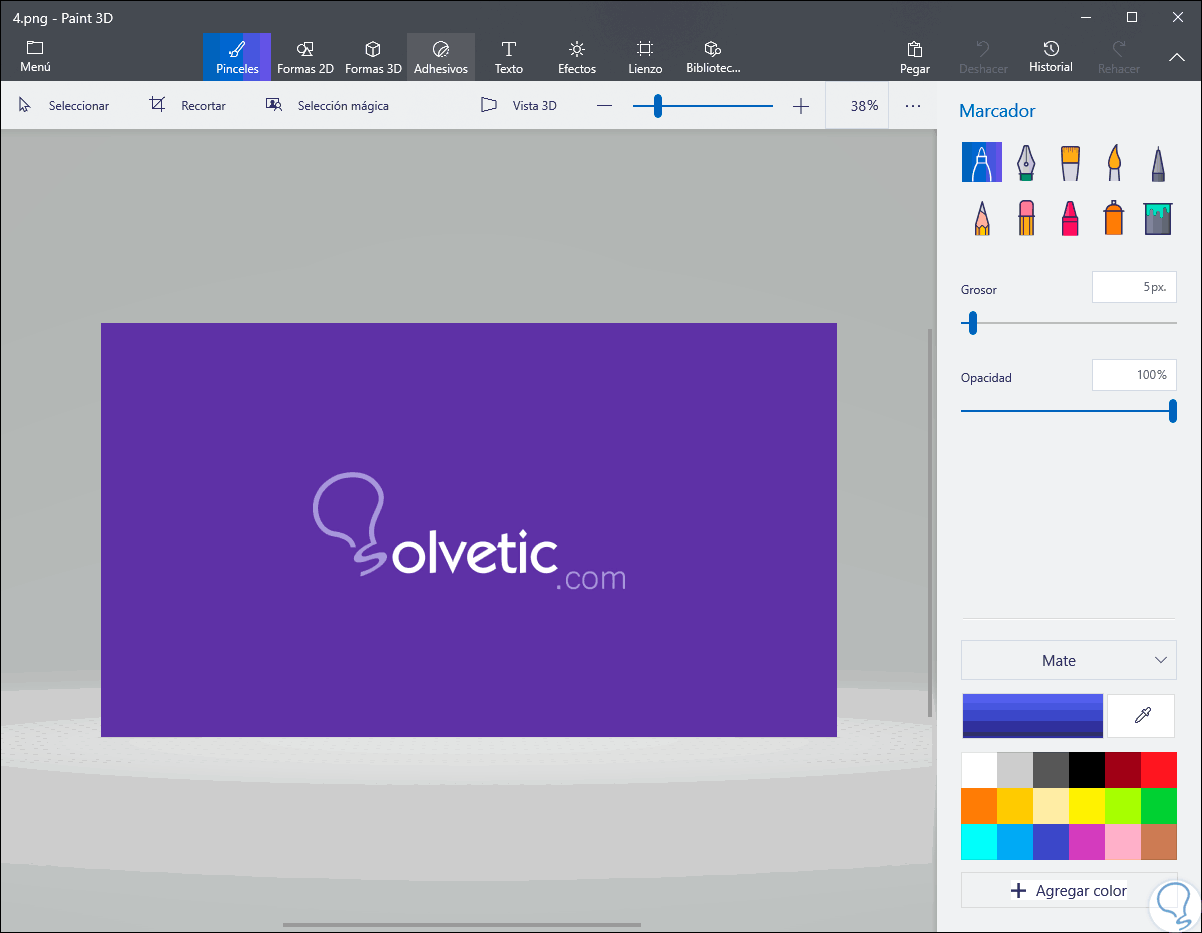
Task: Select the Fill bucket tool
Action: 1157,217
